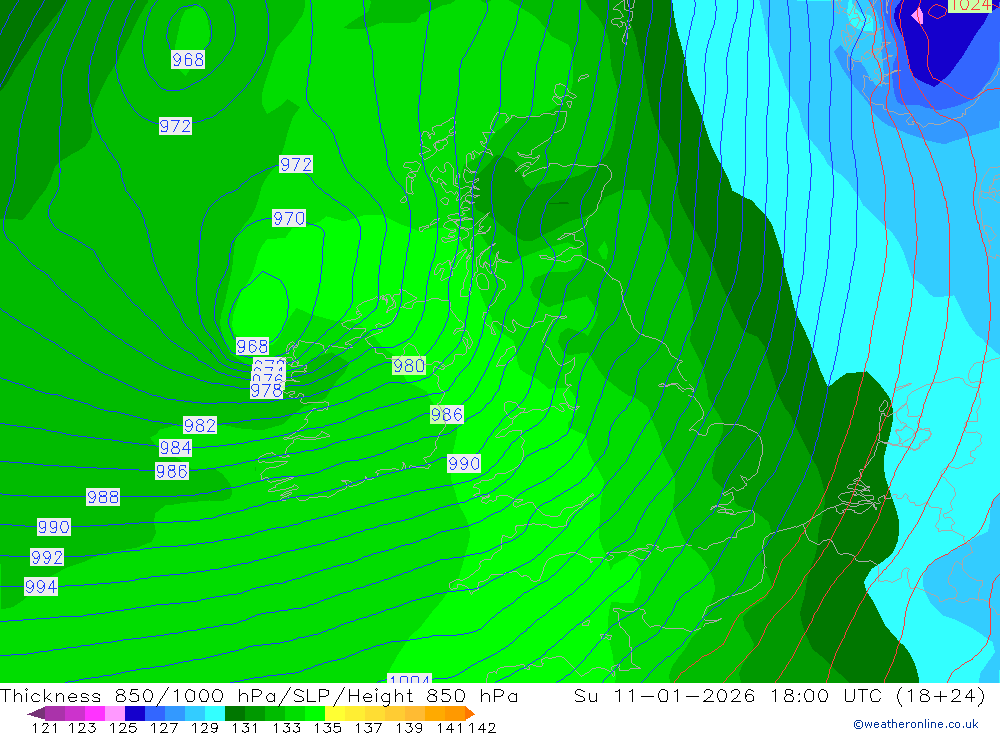
Task: Click the 139 legend scale value
Action: click(409, 727)
